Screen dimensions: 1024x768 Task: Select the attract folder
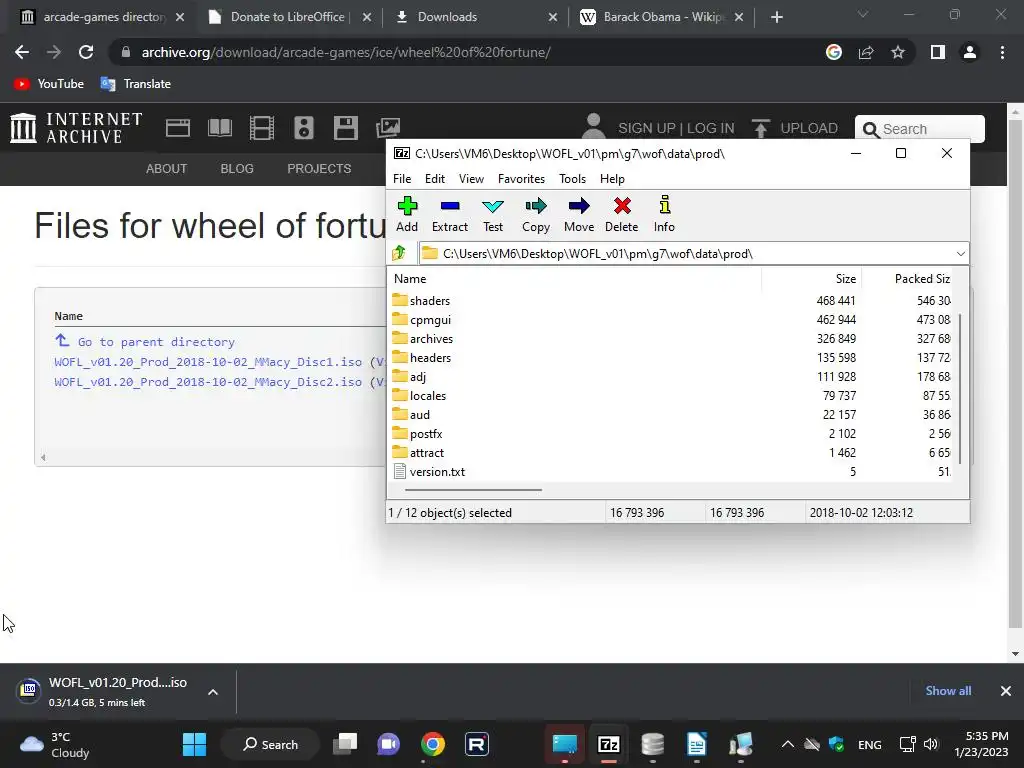(426, 452)
